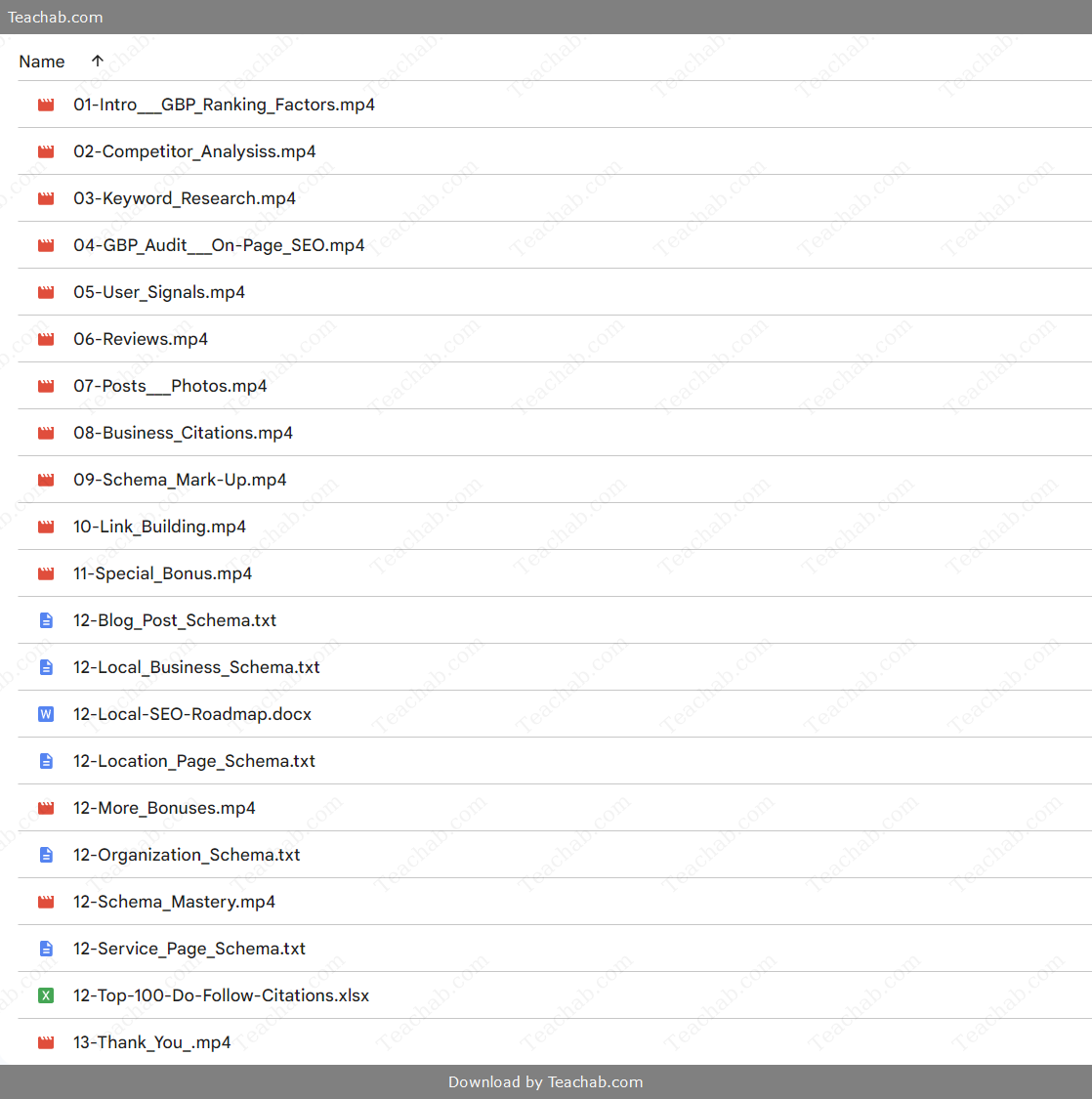Click the document icon beside 12-Blog_Post_Schema.txt

click(x=46, y=620)
